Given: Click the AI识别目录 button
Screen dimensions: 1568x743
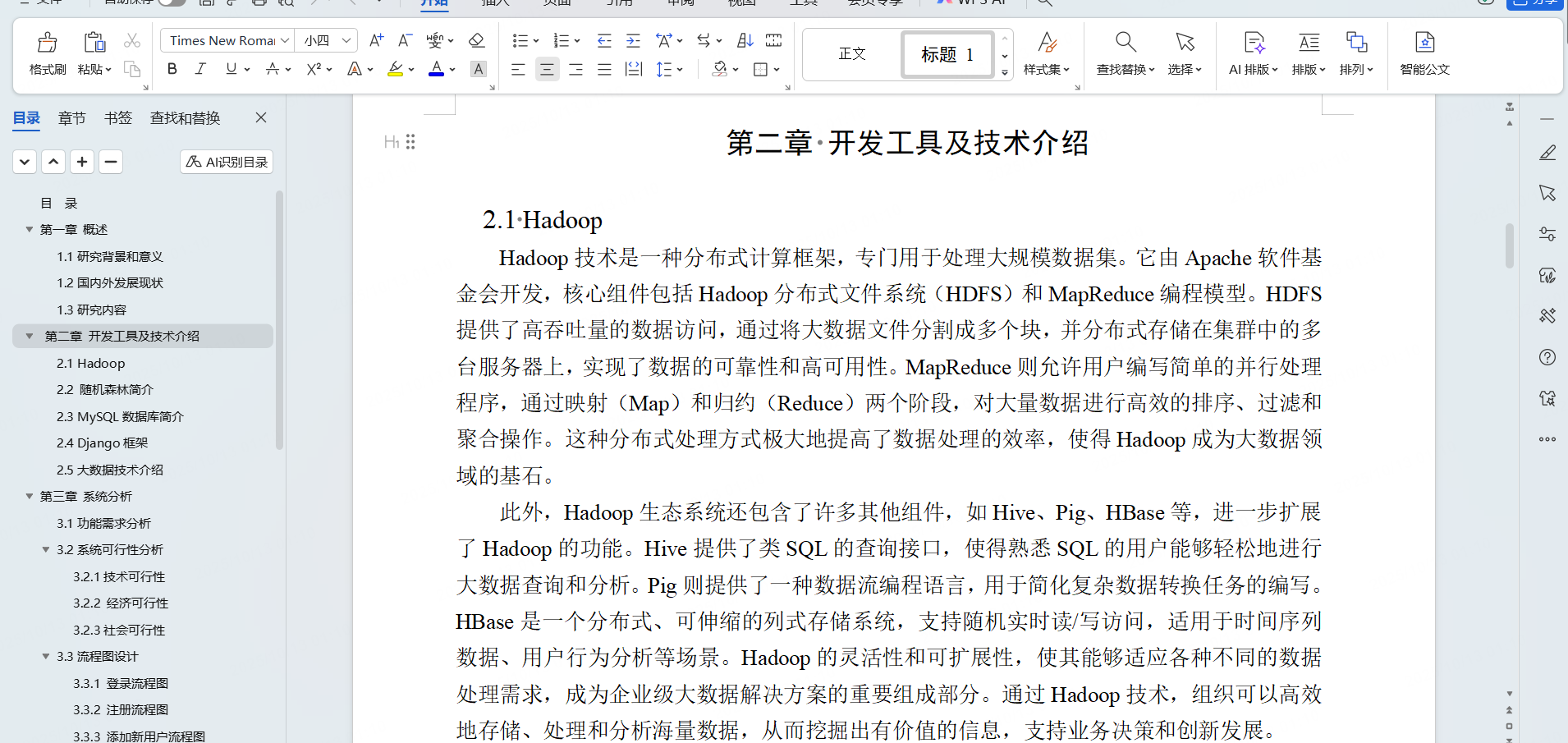Looking at the screenshot, I should [226, 161].
